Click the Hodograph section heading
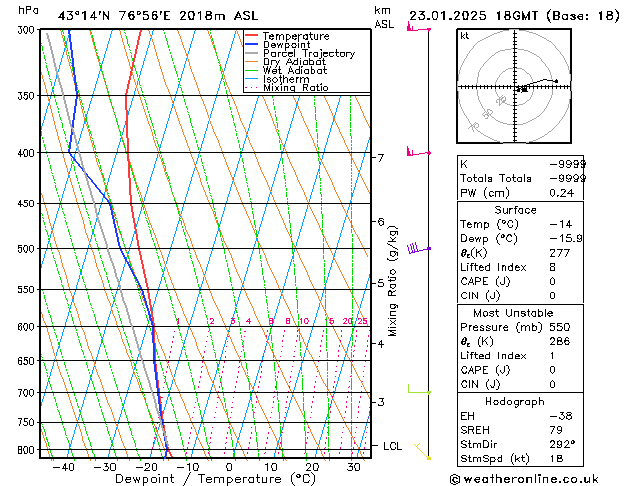Image resolution: width=629 pixels, height=486 pixels. pyautogui.click(x=515, y=402)
